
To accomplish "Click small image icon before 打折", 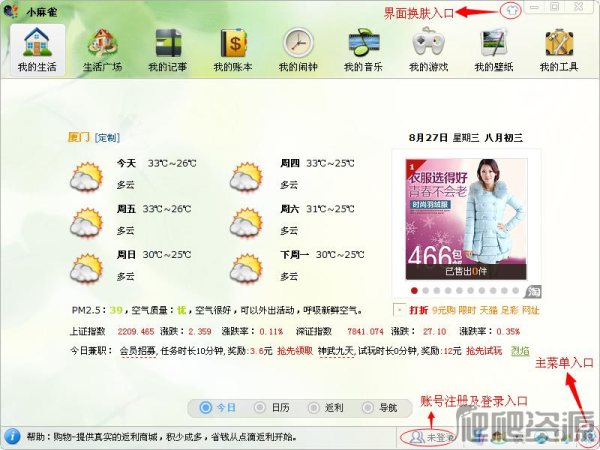I will [399, 310].
